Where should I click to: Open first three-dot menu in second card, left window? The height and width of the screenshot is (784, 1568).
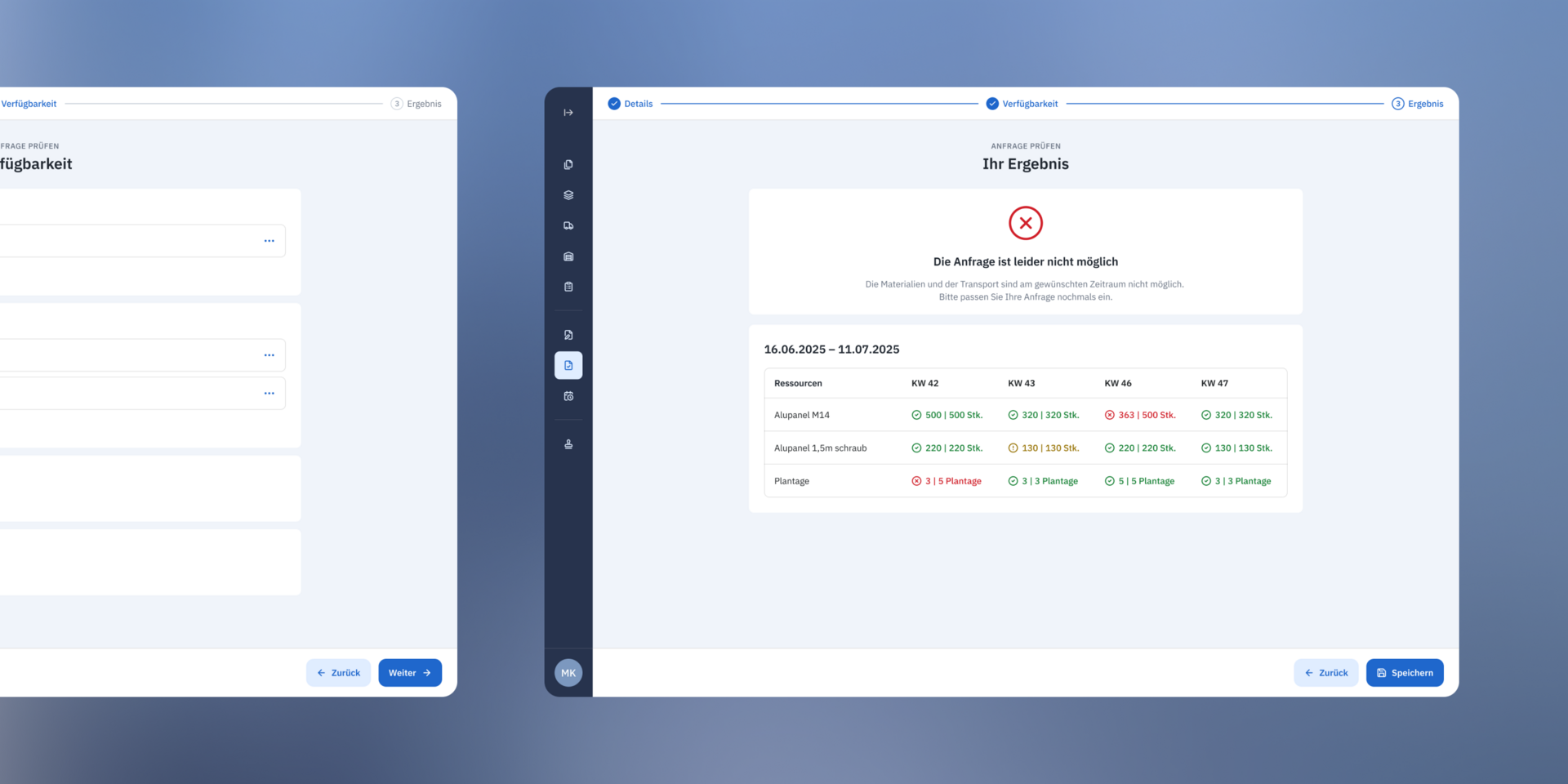269,355
